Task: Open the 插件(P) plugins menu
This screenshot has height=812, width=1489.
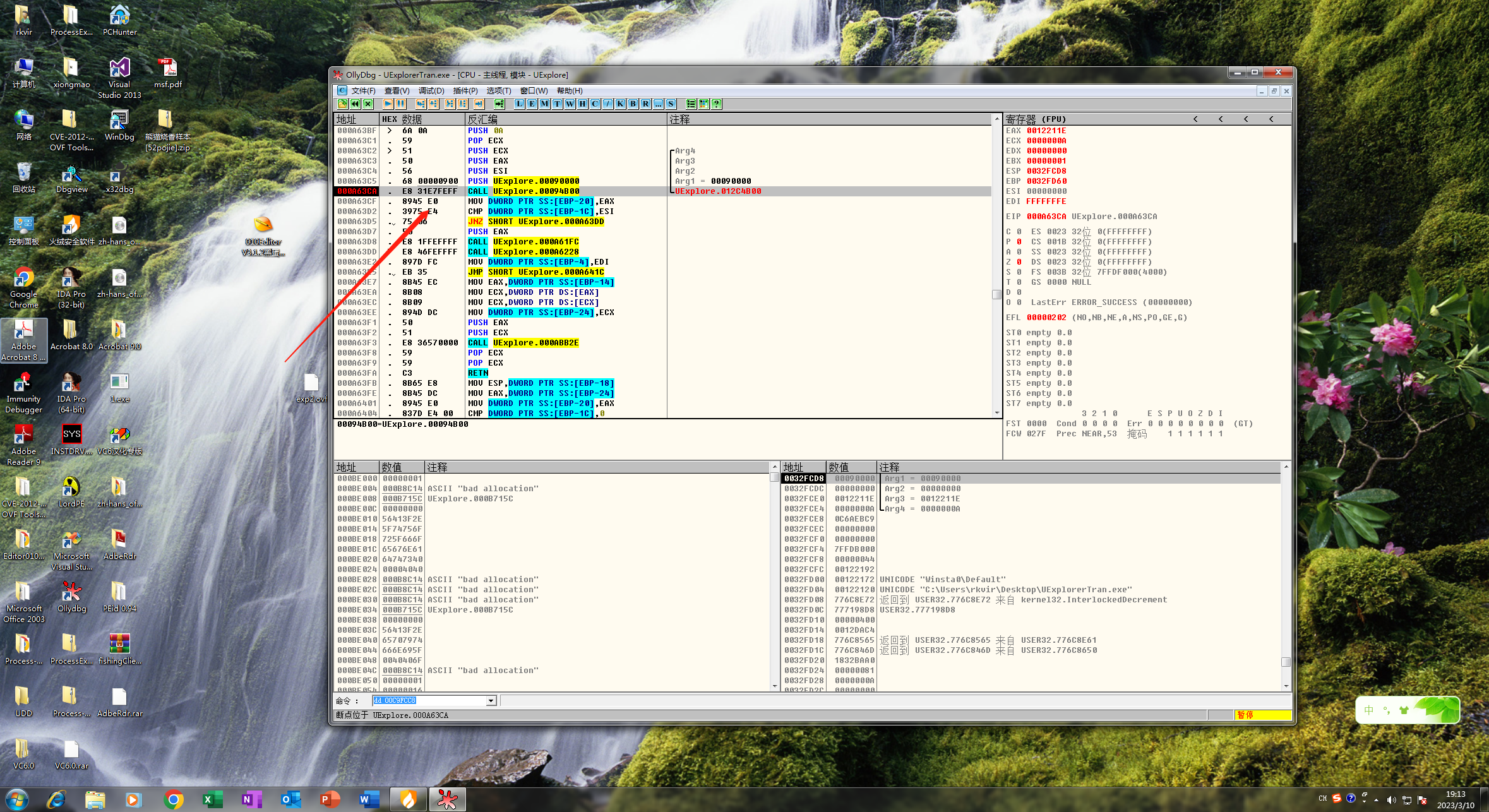Action: [465, 91]
